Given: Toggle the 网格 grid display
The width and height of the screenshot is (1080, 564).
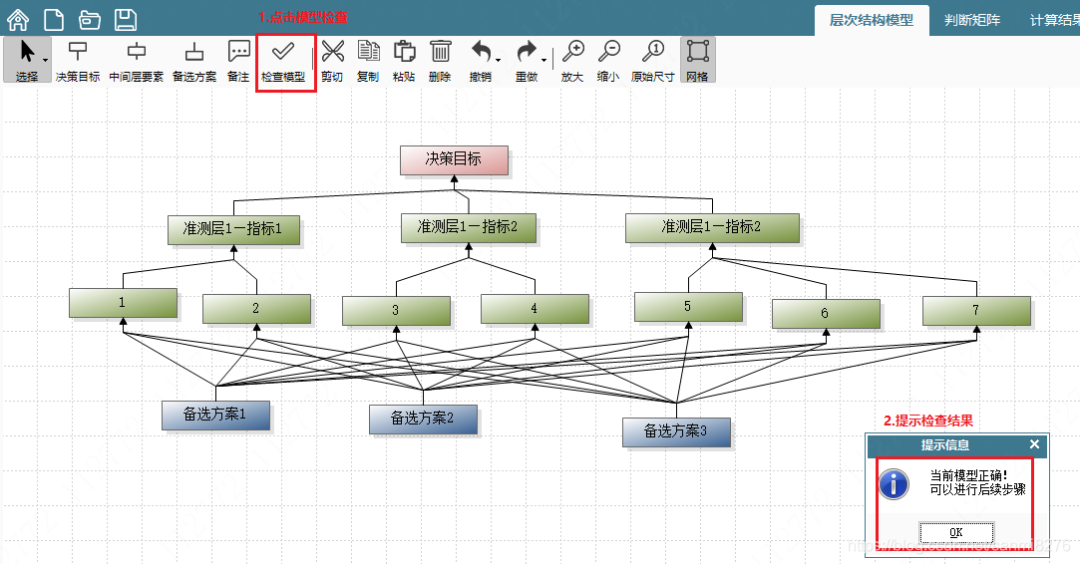Looking at the screenshot, I should (698, 61).
